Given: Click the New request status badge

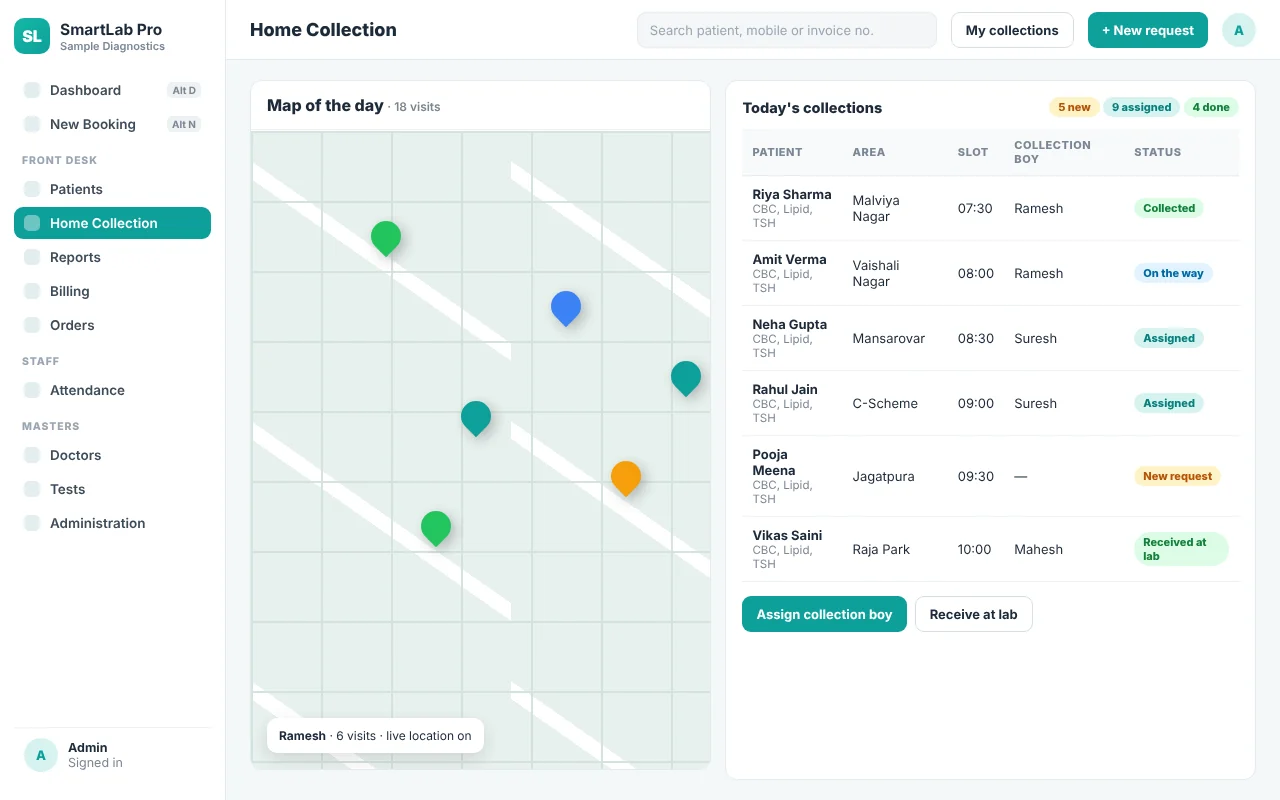Looking at the screenshot, I should 1177,476.
